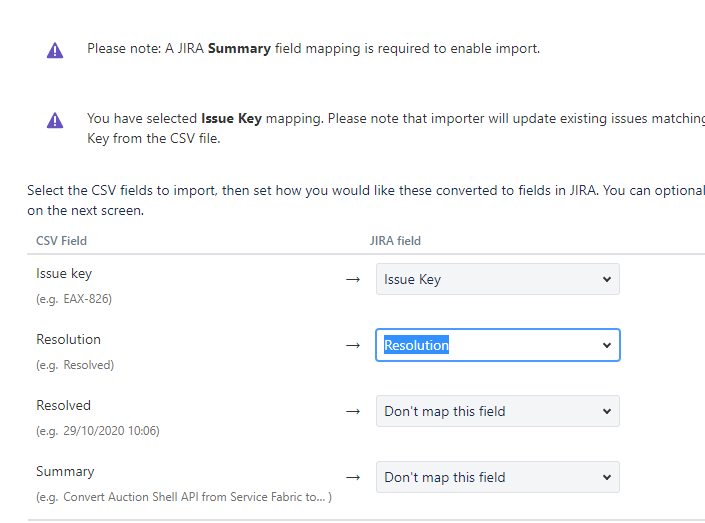The width and height of the screenshot is (705, 523).
Task: Click the arrow icon in the Resolved row
Action: (x=352, y=412)
